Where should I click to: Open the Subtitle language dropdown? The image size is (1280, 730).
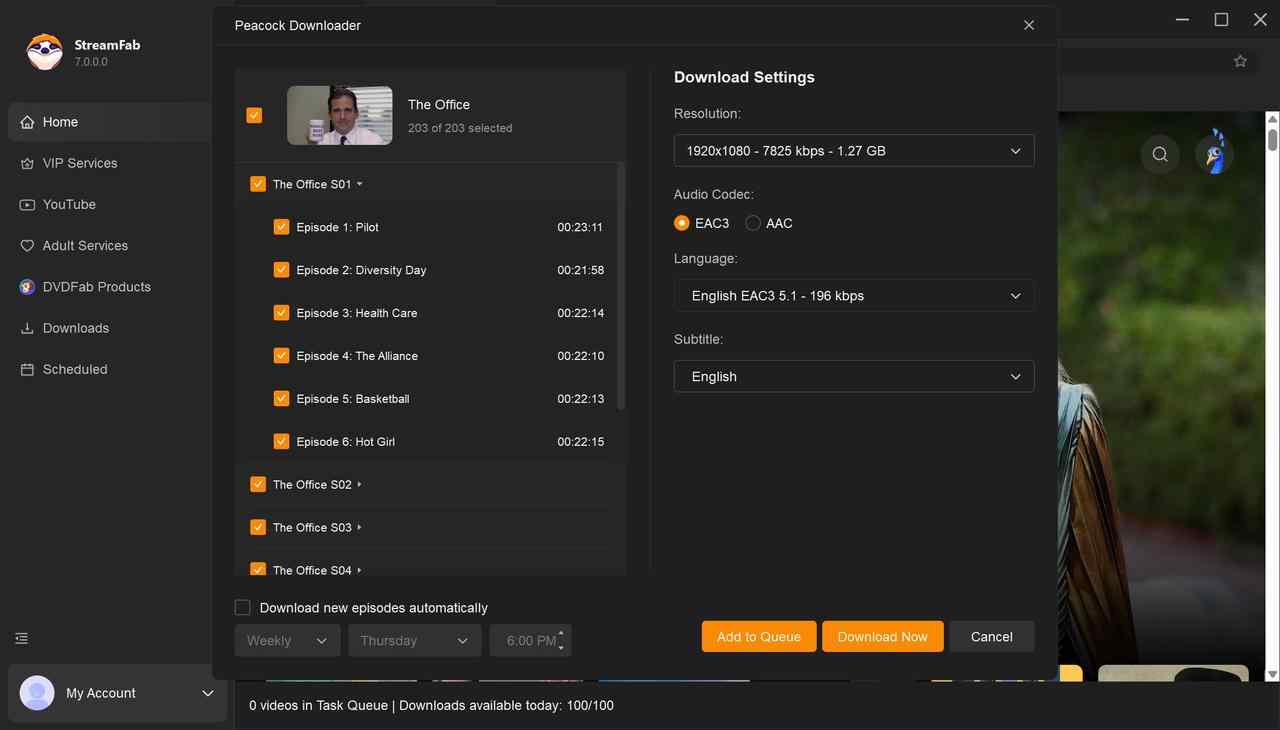tap(853, 376)
